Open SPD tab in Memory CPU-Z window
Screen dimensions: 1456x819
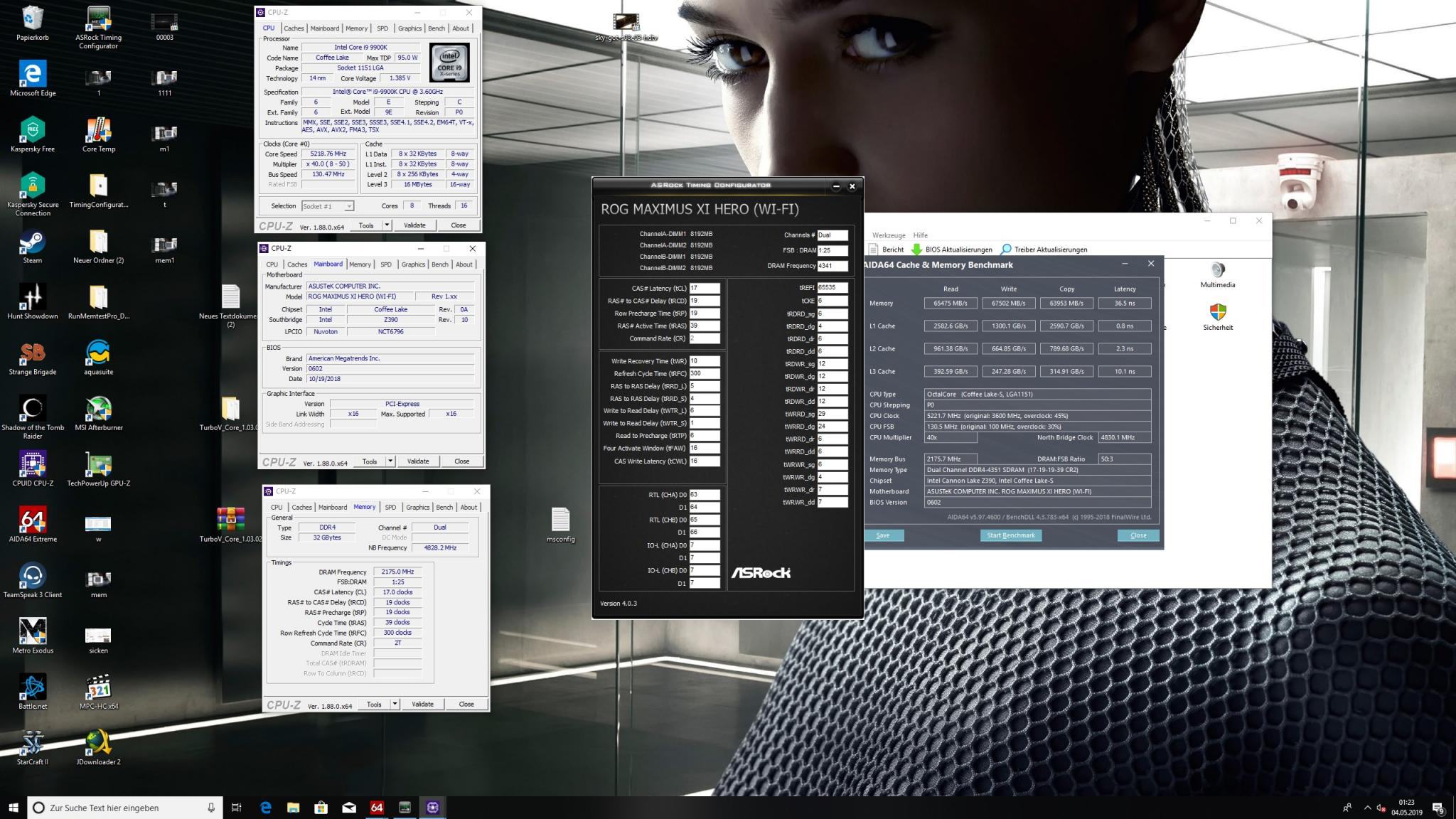tap(390, 507)
